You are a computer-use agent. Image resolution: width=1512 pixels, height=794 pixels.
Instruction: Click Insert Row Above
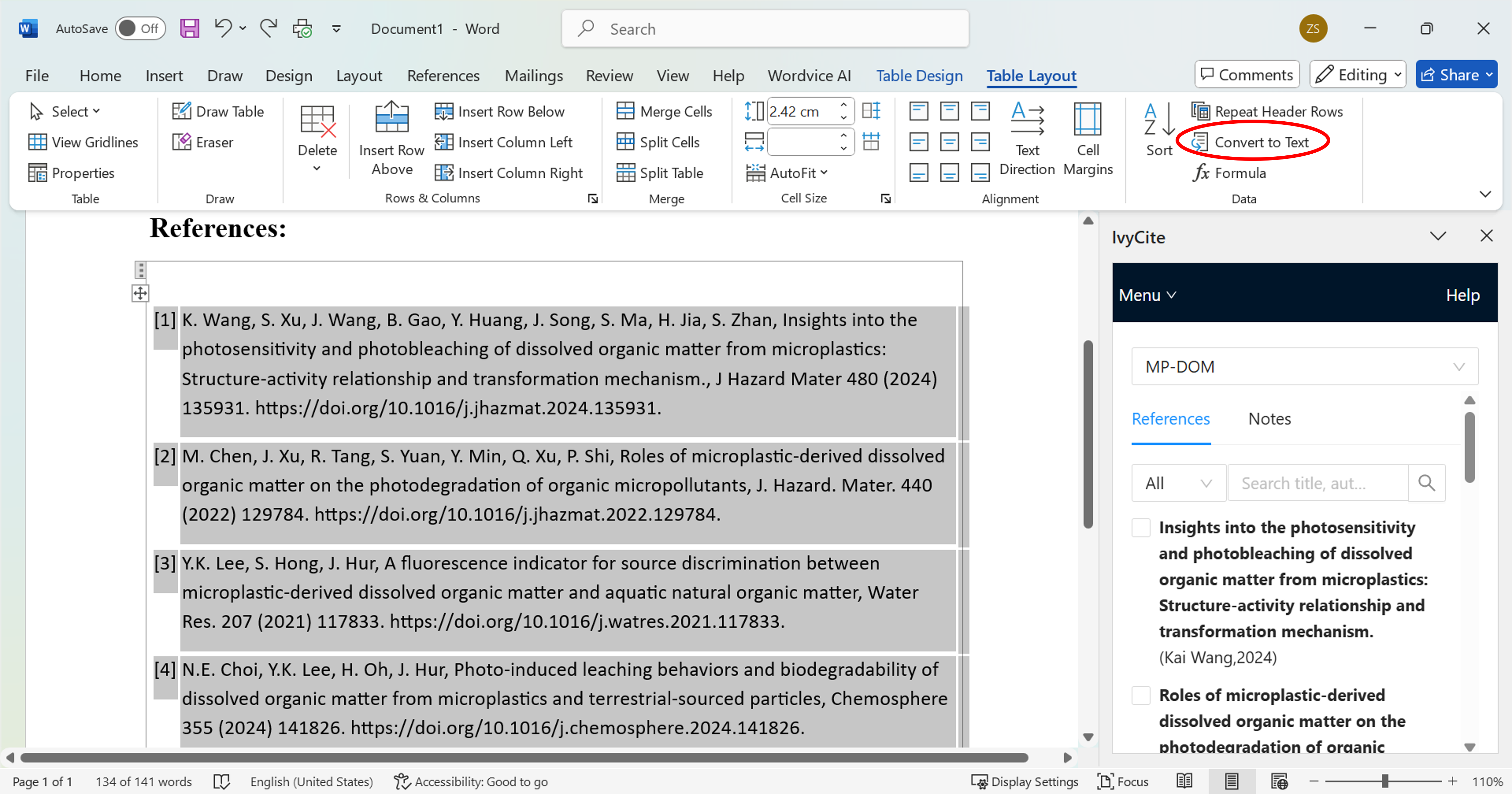(x=391, y=139)
